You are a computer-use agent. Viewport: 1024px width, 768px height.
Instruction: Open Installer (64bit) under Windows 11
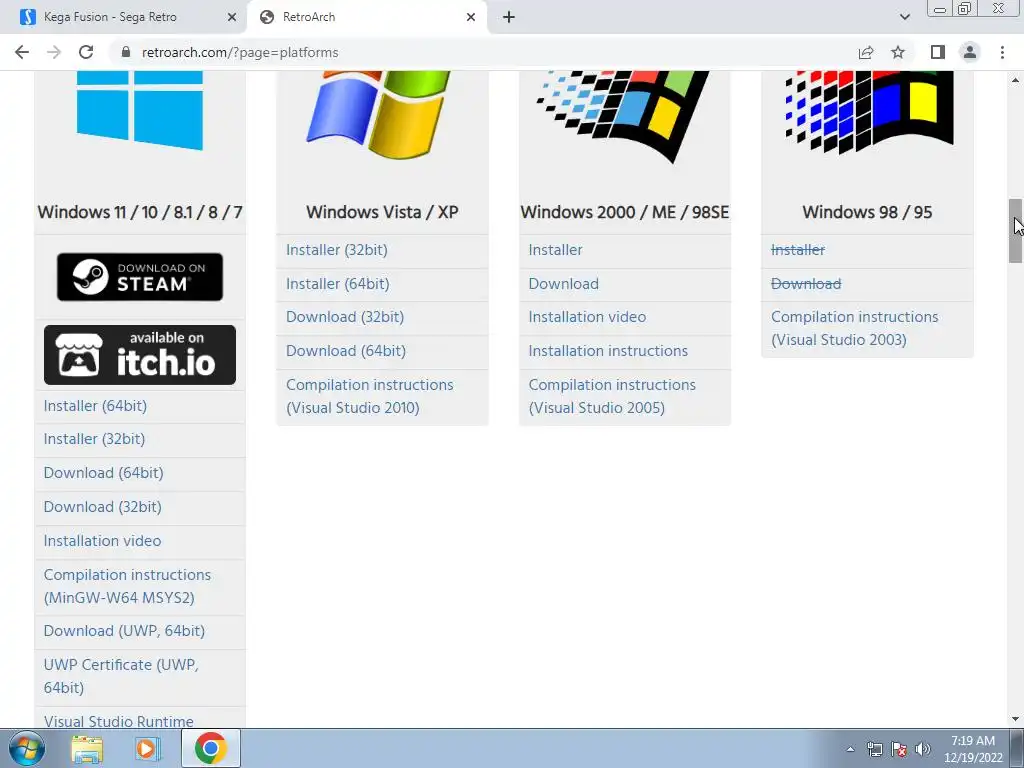pos(95,406)
